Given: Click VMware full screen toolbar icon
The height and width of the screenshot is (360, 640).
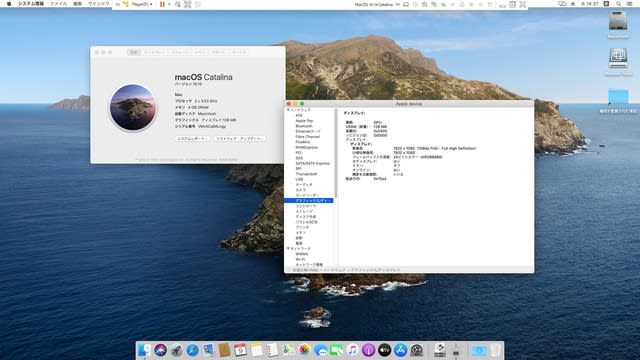Looking at the screenshot, I should 187,4.
